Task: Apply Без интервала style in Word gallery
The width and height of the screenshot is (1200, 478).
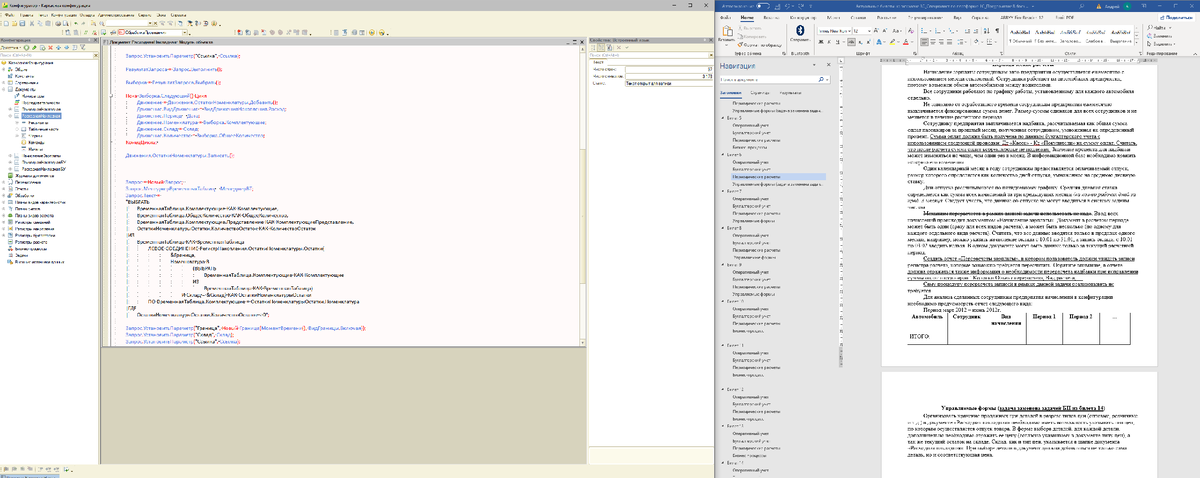Action: (1044, 36)
